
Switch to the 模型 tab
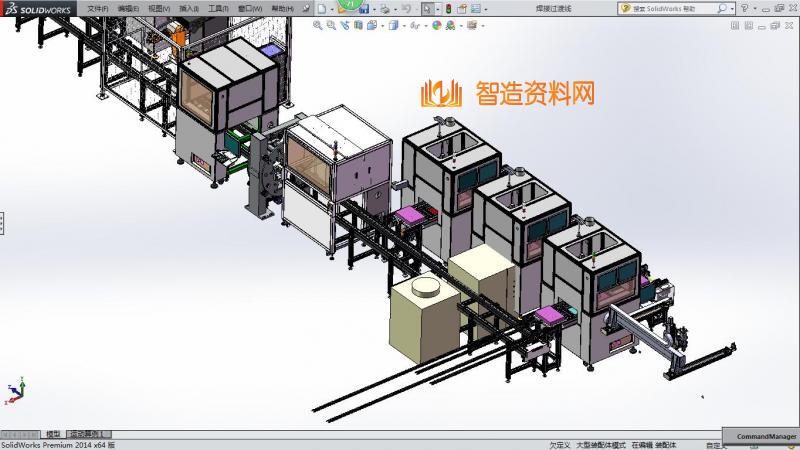click(54, 434)
